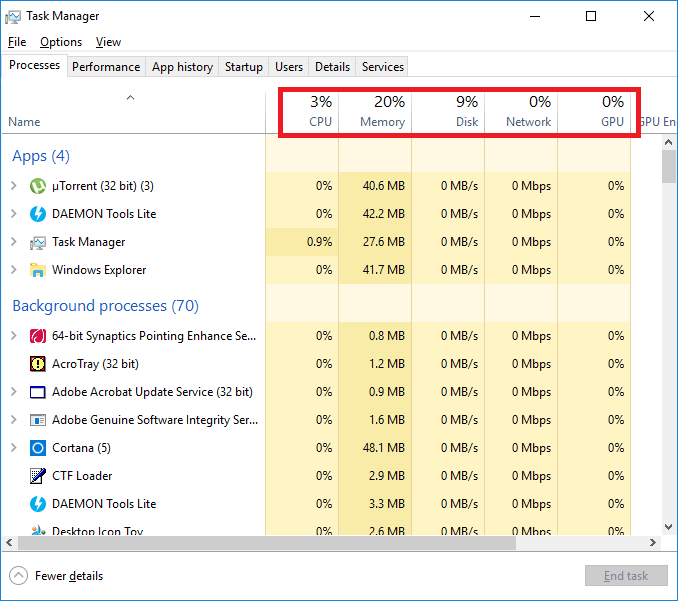The image size is (678, 601).
Task: Click the Windows Explorer folder icon
Action: (x=38, y=270)
